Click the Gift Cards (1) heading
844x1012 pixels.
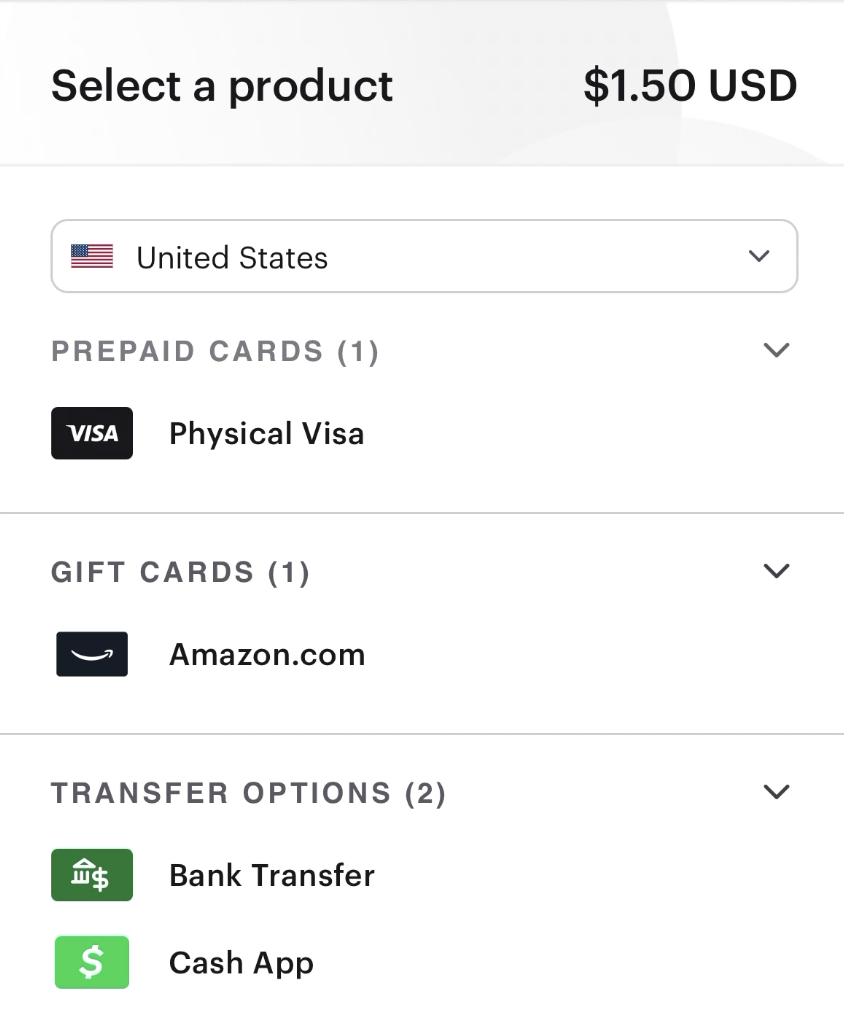coord(181,572)
